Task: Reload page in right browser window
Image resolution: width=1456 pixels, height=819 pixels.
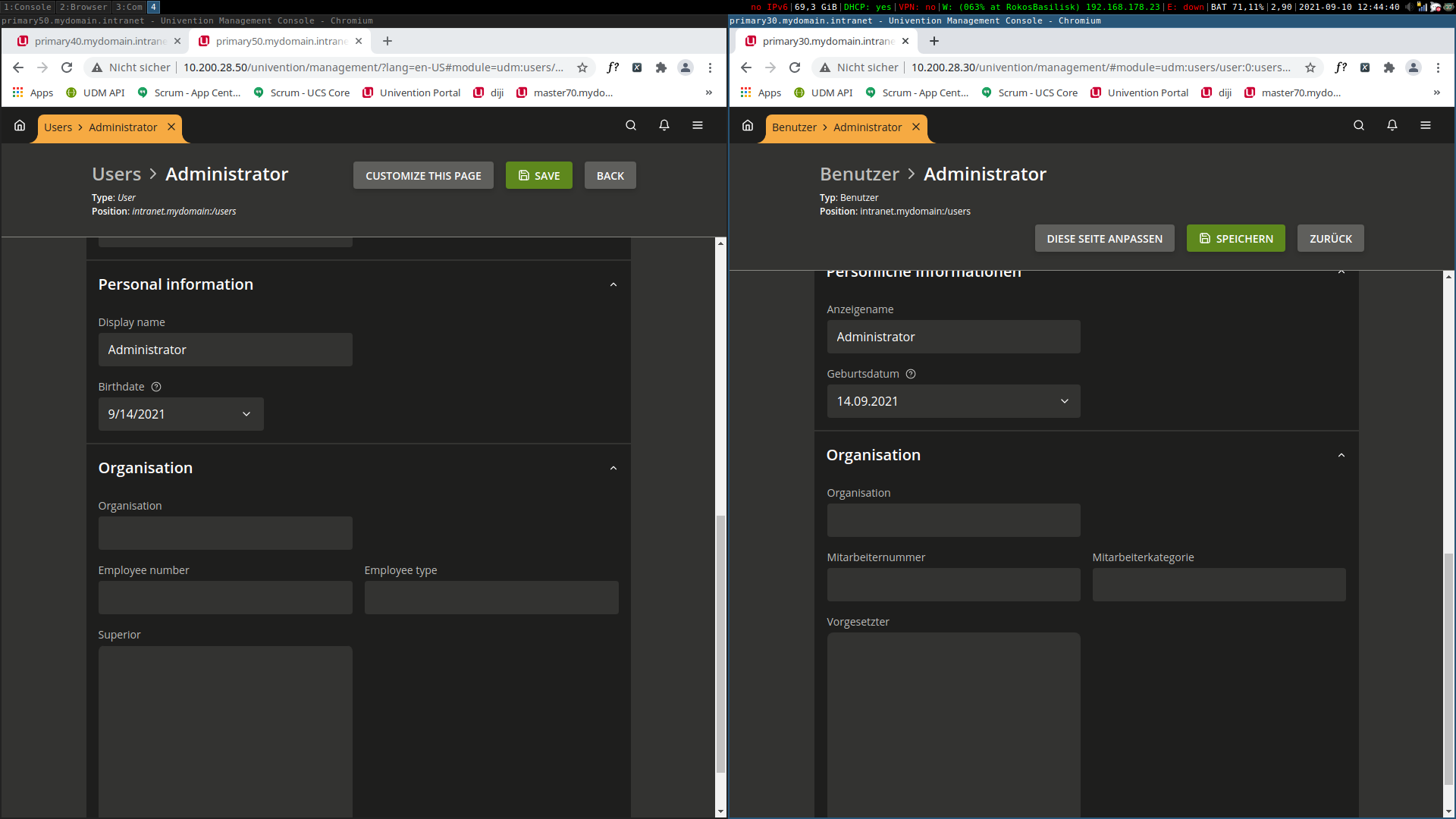Action: pos(794,67)
